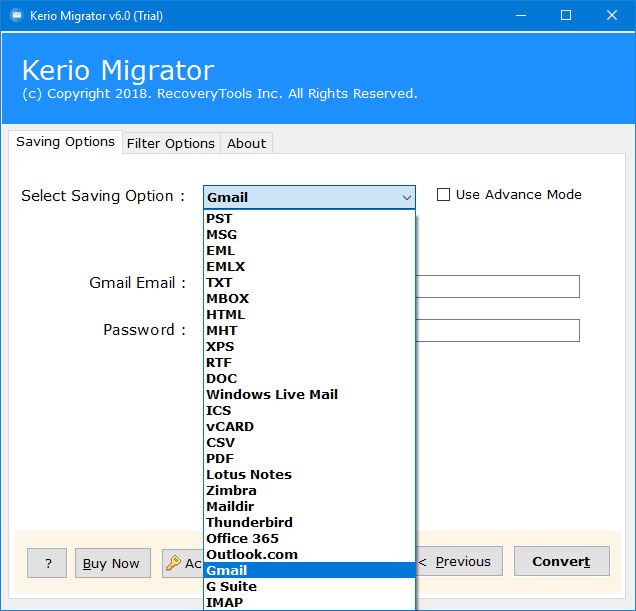The width and height of the screenshot is (636, 611).
Task: Choose MSG from the saving list
Action: [x=309, y=235]
